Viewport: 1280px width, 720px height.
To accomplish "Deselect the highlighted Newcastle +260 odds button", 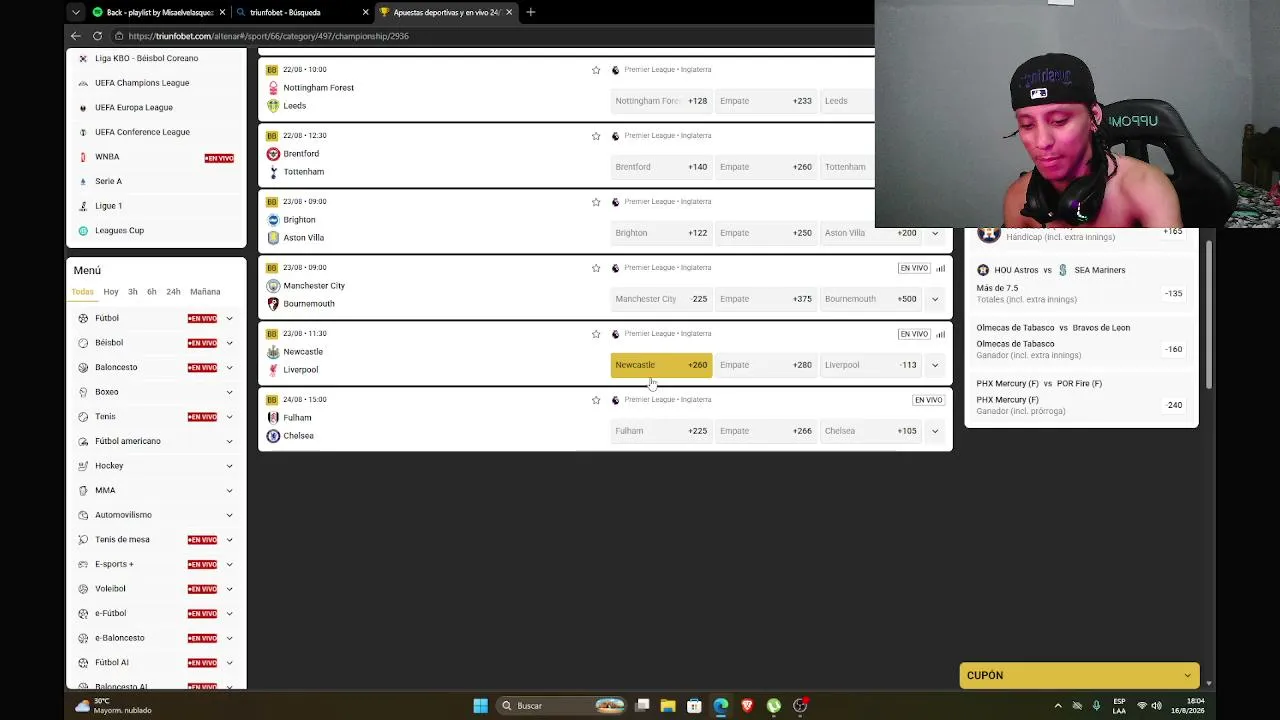I will point(661,365).
